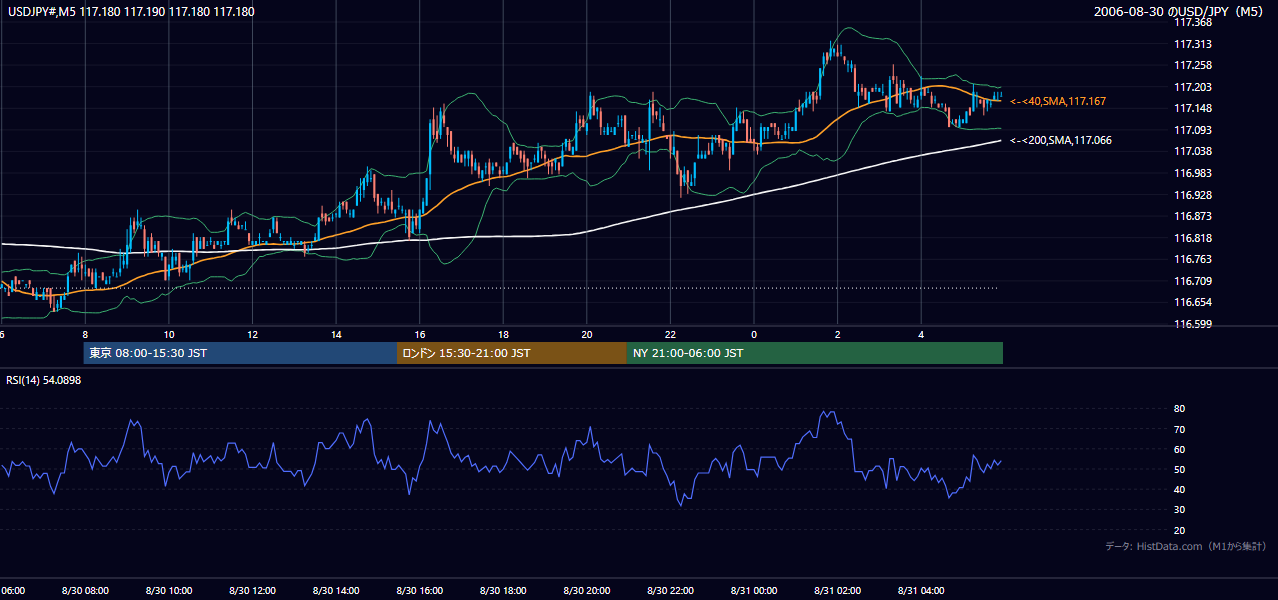Click price axis label 116.654
The width and height of the screenshot is (1278, 600).
(x=1192, y=302)
